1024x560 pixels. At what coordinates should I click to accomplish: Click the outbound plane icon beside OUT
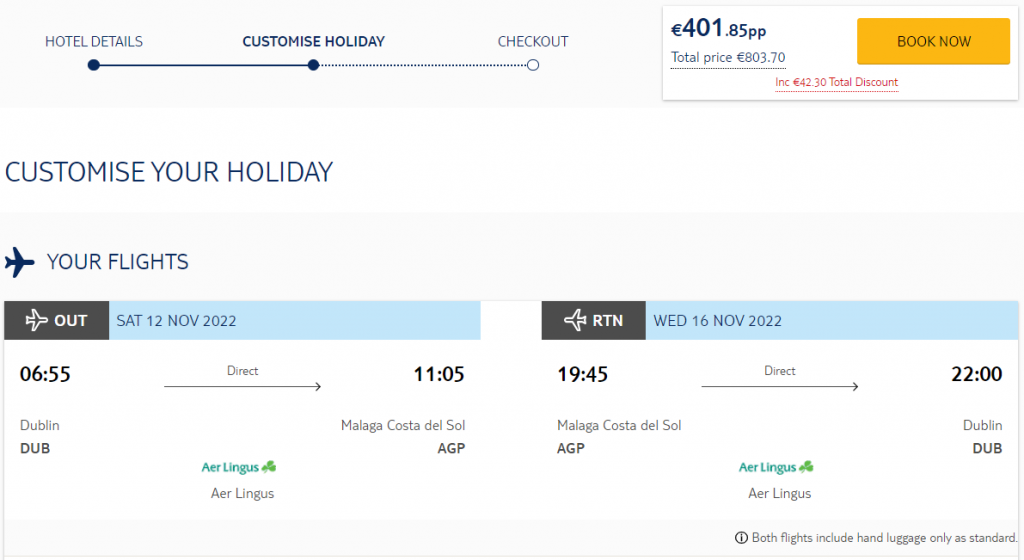(x=37, y=320)
